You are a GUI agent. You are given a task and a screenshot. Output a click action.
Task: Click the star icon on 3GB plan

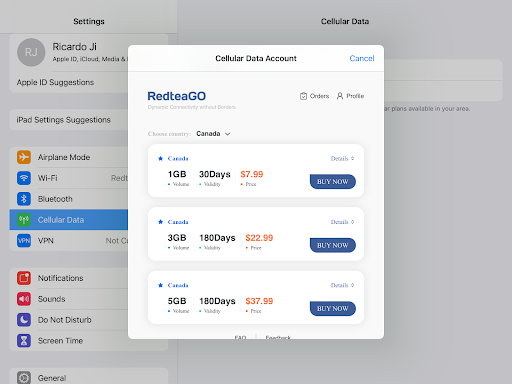coord(160,222)
